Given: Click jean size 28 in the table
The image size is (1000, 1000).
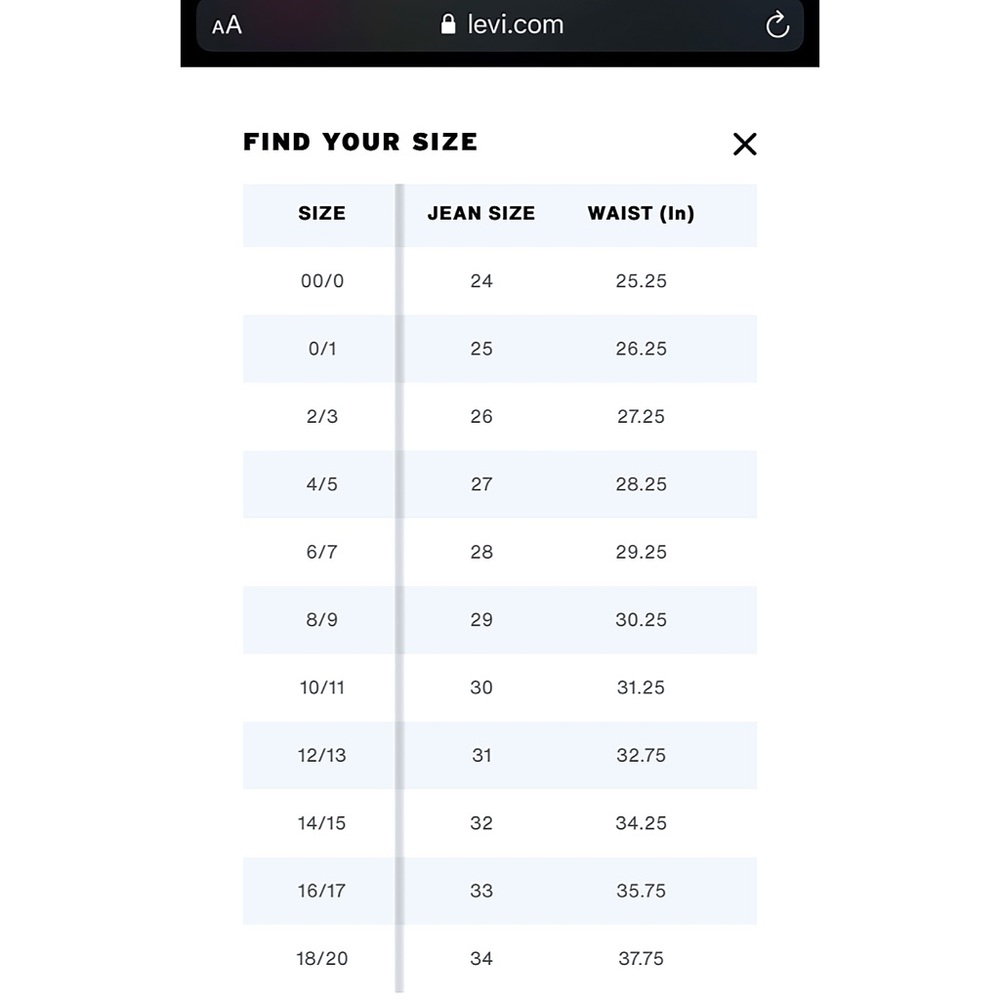Looking at the screenshot, I should [482, 552].
